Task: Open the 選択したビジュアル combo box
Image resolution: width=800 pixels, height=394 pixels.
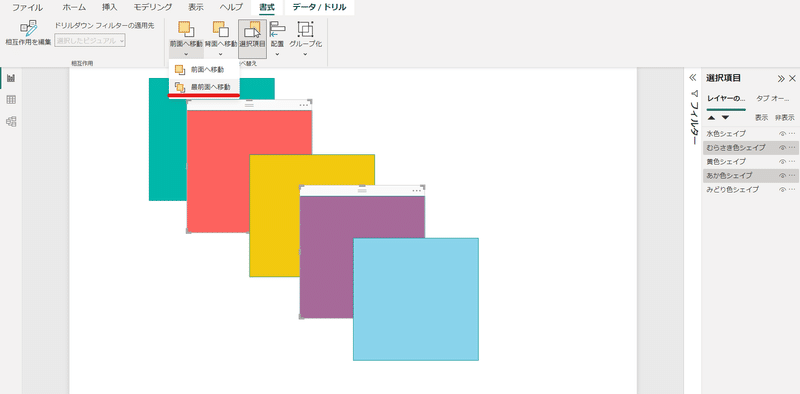Action: [90, 40]
